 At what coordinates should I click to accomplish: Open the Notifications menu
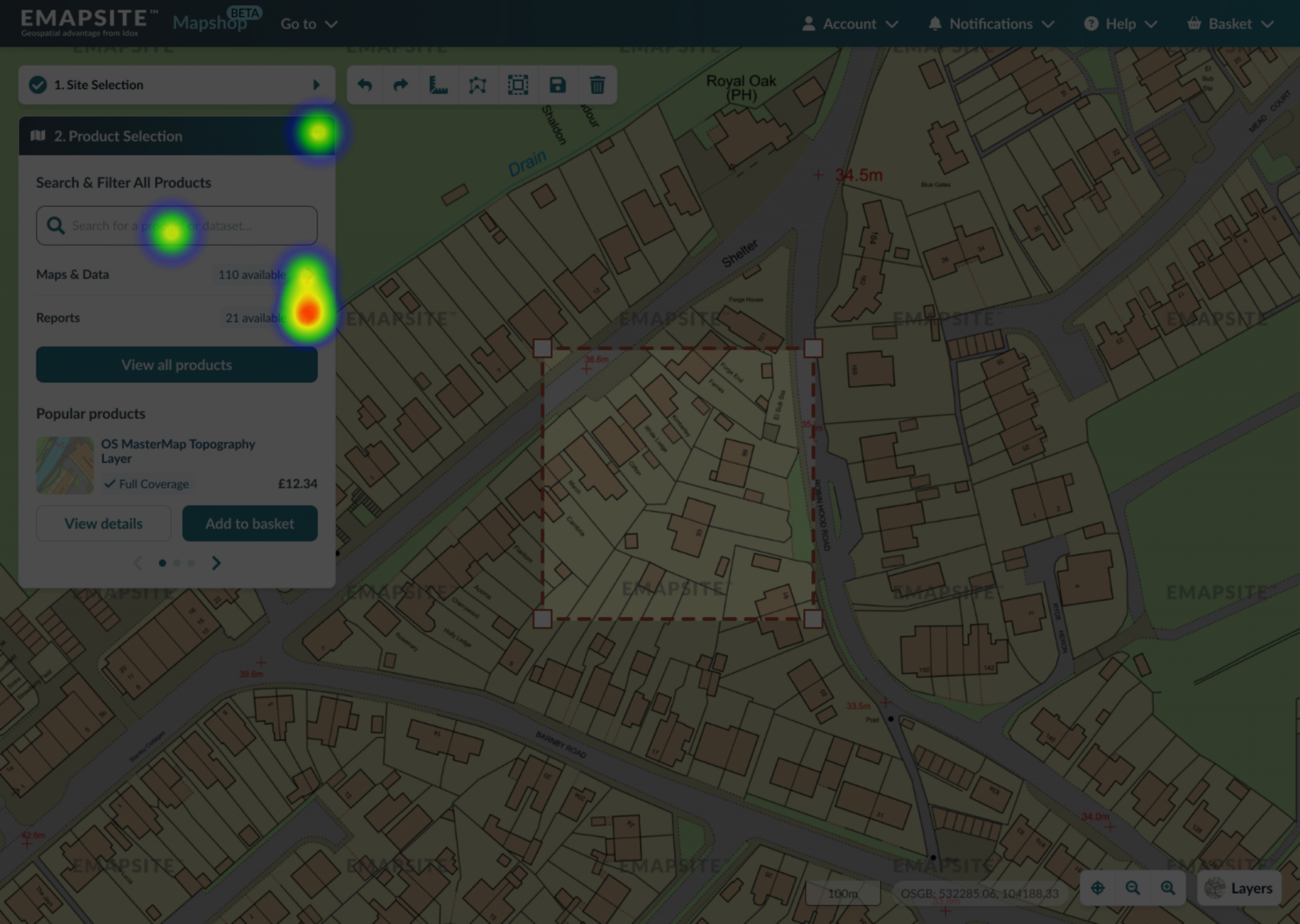pos(991,24)
